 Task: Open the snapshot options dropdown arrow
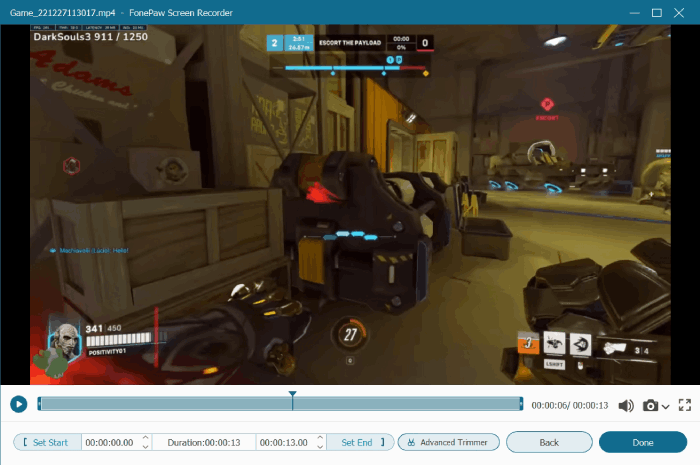666,407
